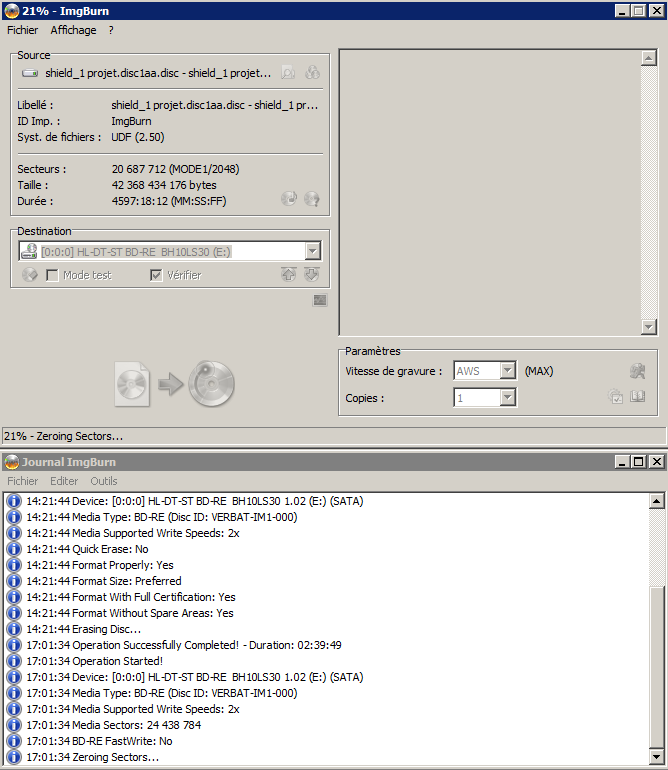Click info icon of 'Media Sectors' line
This screenshot has width=668, height=770.
(x=14, y=725)
